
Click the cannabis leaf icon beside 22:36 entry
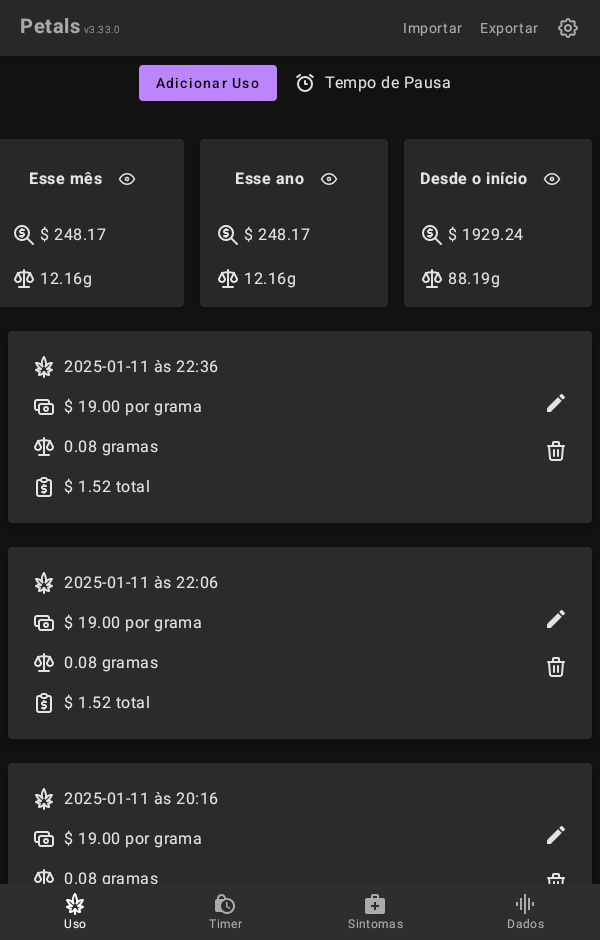tap(44, 367)
